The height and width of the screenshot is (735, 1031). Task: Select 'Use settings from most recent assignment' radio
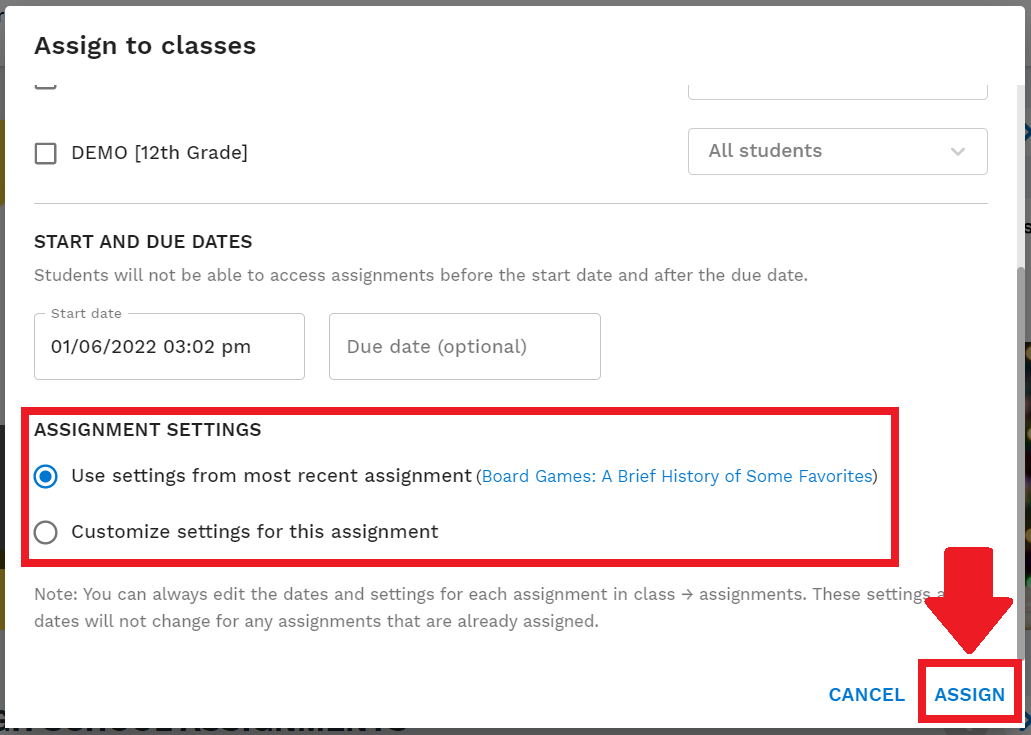[46, 476]
